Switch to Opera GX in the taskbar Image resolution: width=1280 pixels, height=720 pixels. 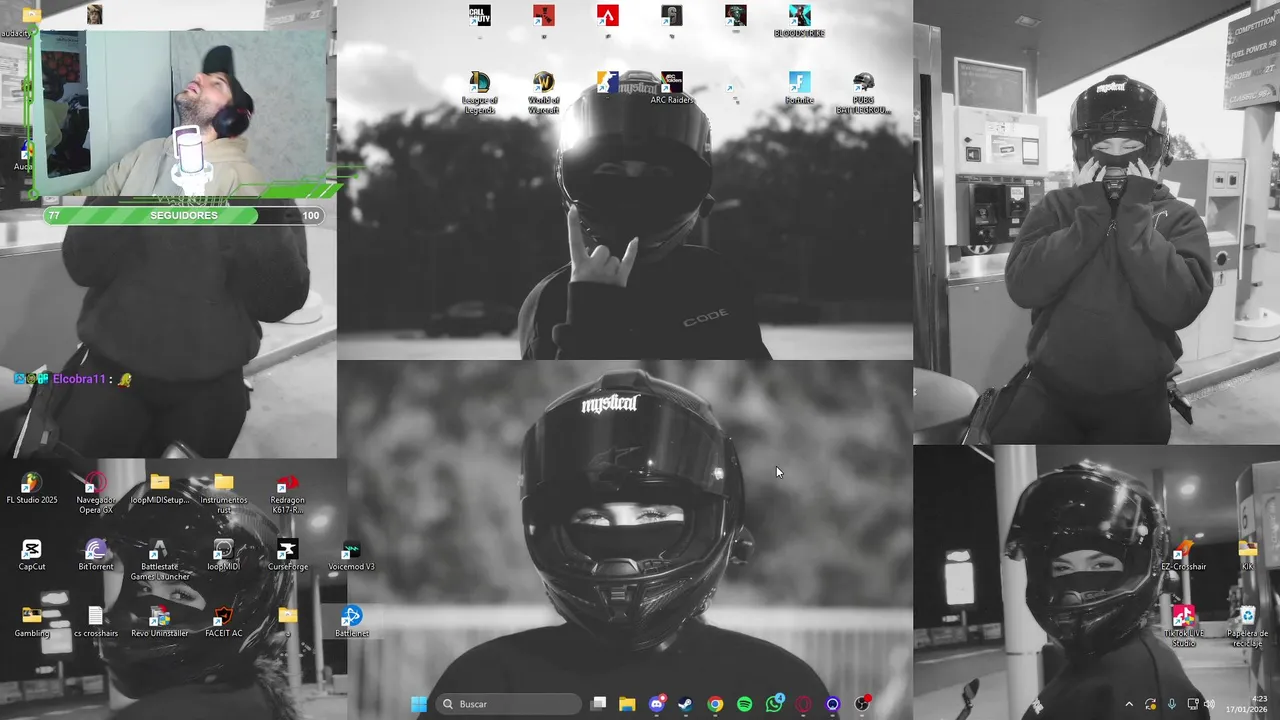click(x=803, y=704)
